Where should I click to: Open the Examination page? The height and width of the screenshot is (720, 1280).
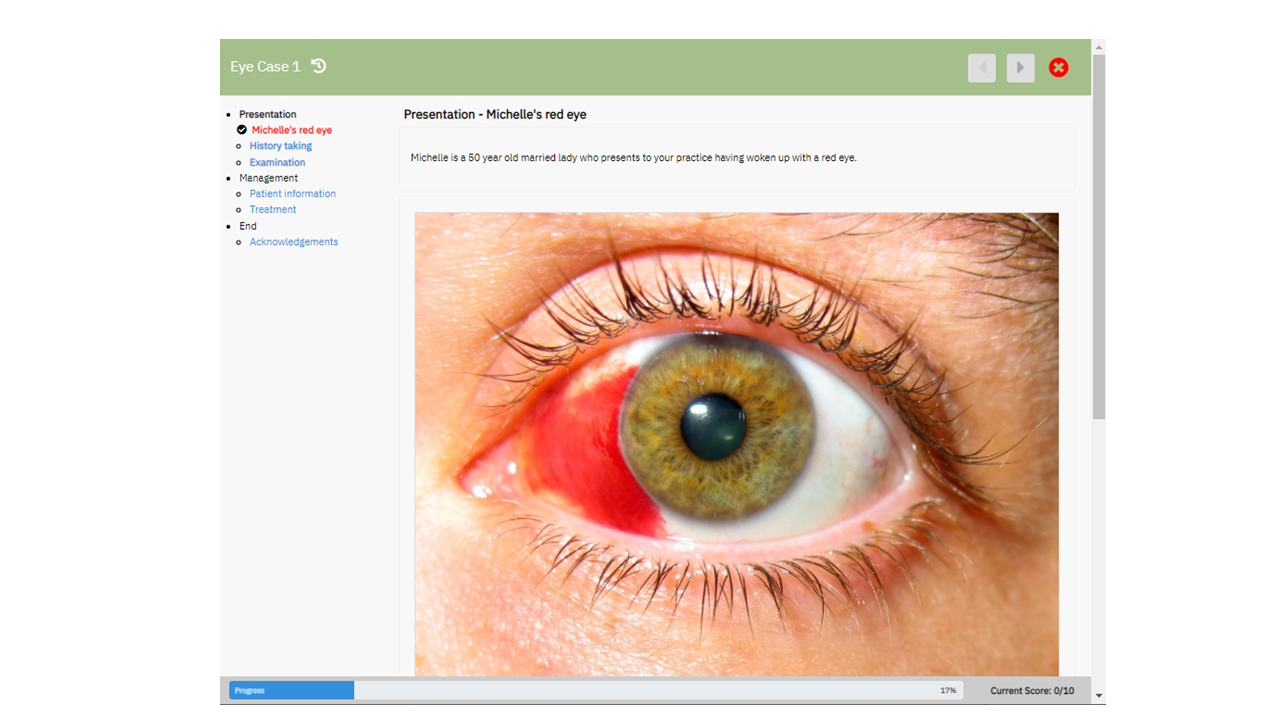pyautogui.click(x=277, y=162)
